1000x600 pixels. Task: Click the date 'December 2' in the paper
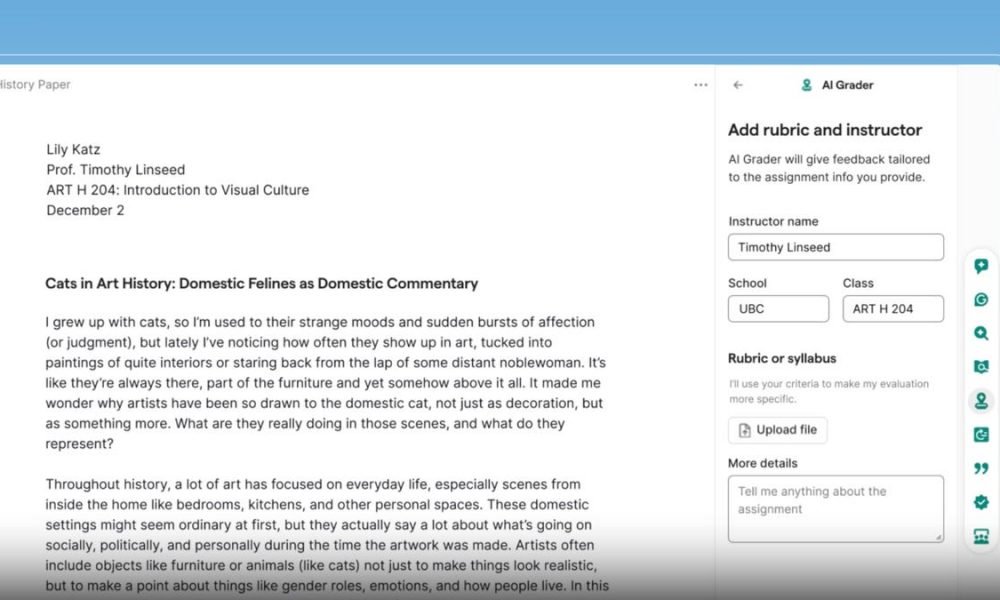click(x=85, y=210)
